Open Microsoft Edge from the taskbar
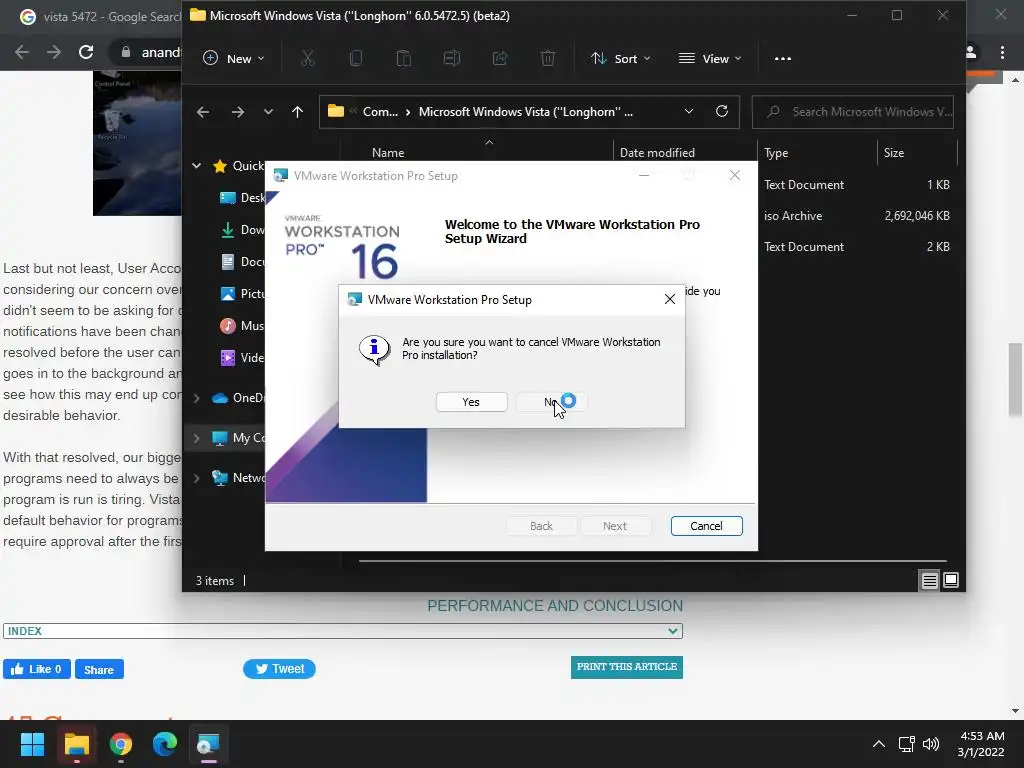 (165, 744)
